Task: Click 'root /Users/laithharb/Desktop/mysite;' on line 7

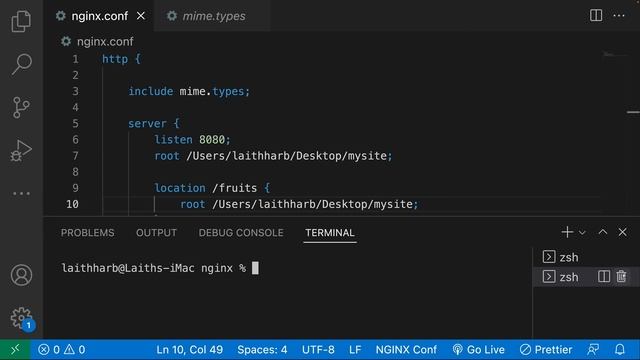Action: tap(273, 156)
